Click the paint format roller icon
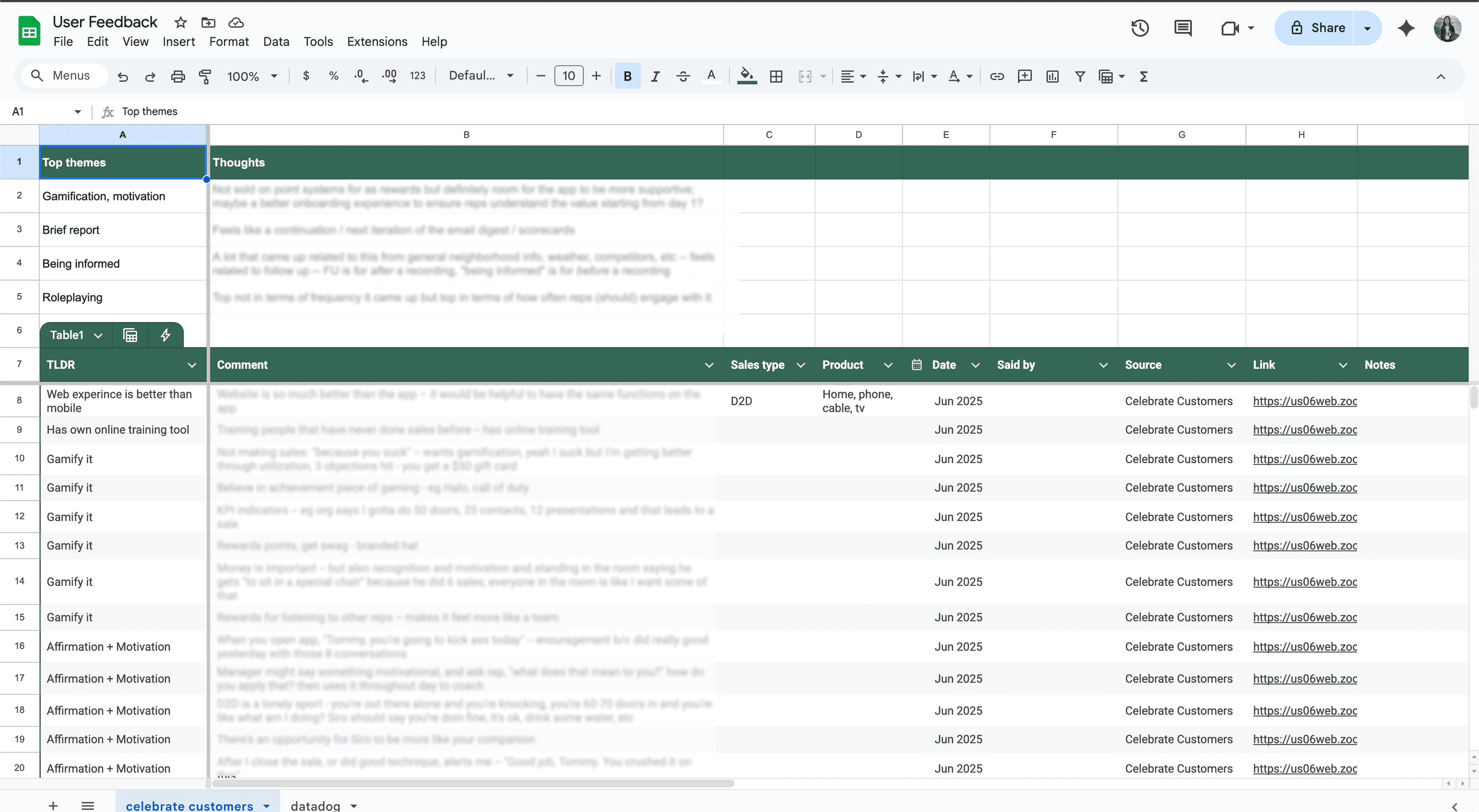1479x812 pixels. tap(205, 76)
